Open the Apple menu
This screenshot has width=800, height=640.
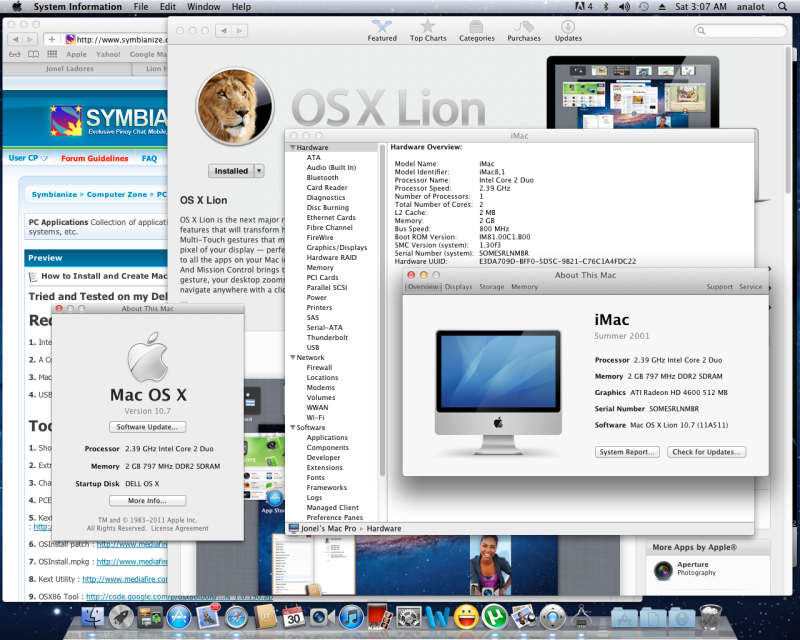coord(17,7)
